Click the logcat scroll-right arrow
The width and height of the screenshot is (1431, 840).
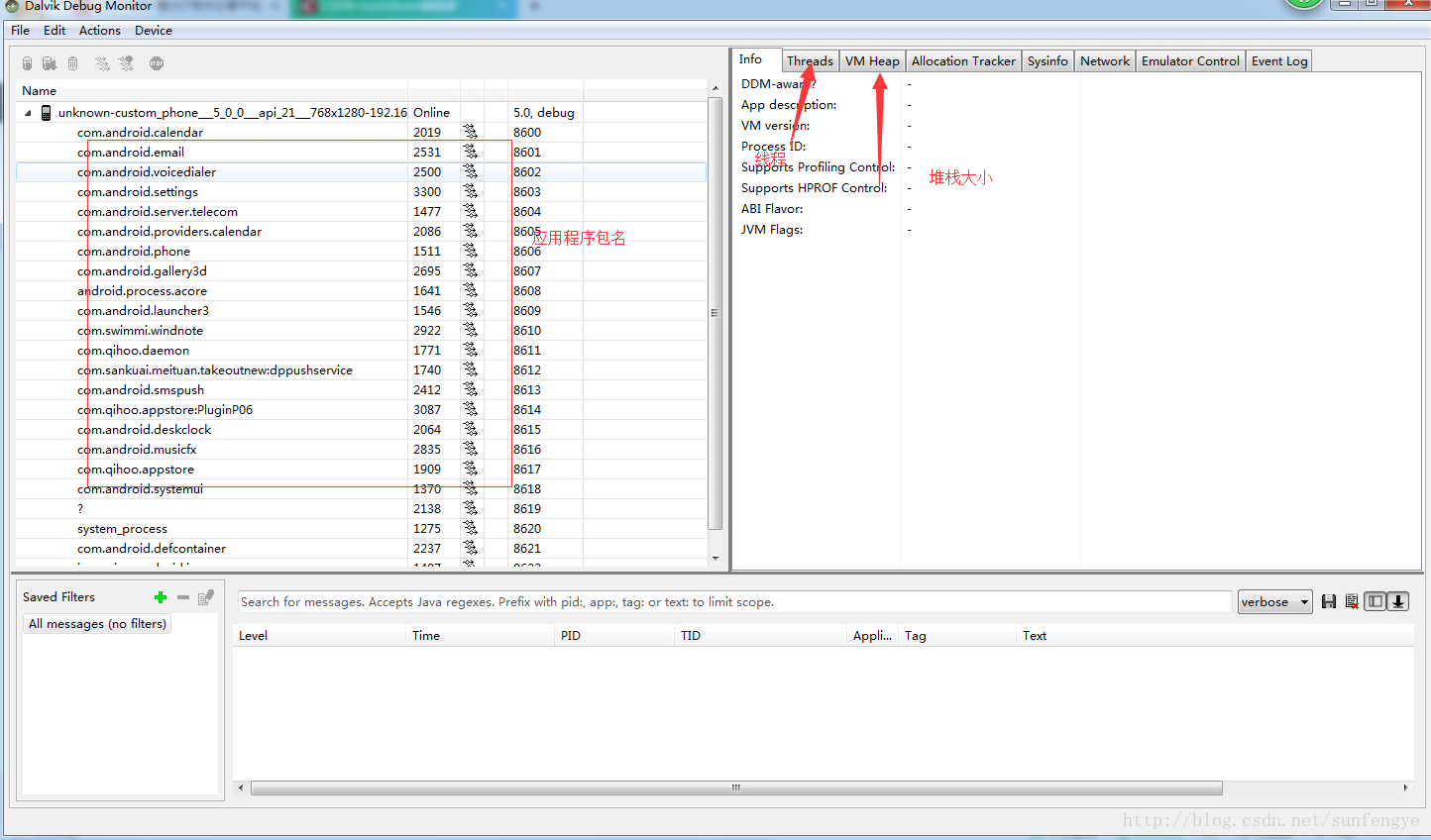(x=1405, y=788)
